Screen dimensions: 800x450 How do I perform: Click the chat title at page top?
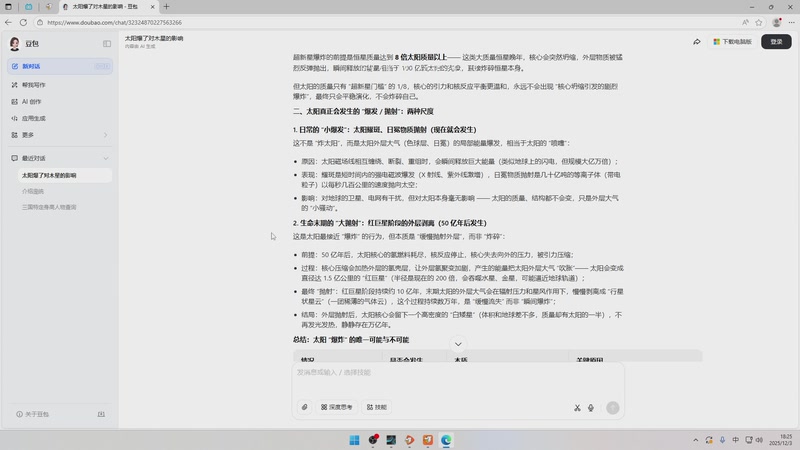coord(154,38)
